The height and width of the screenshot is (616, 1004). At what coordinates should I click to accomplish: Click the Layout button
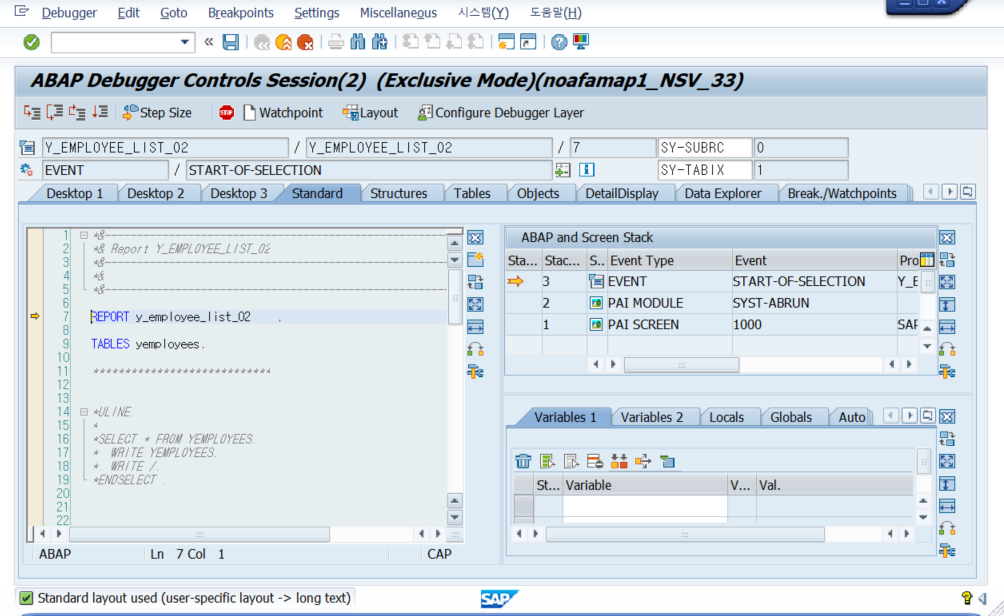(370, 113)
